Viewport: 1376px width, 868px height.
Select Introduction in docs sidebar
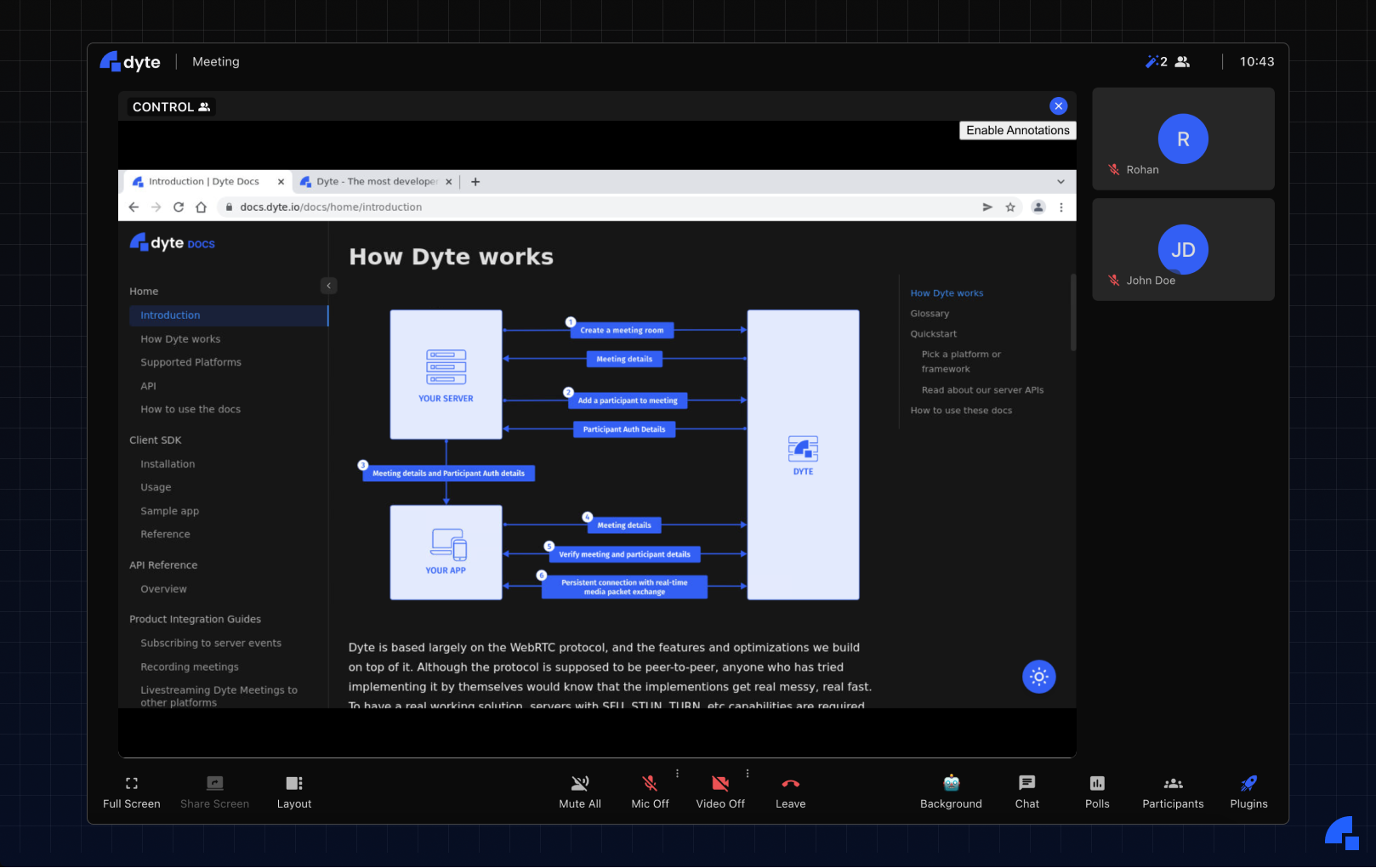[x=229, y=315]
